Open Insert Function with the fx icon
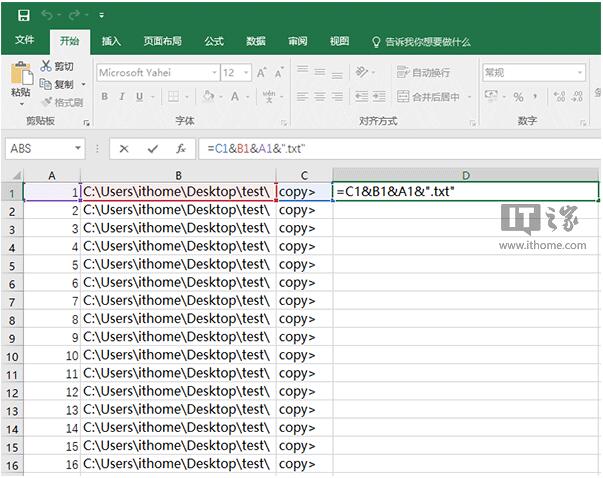Screen dimensions: 603x478 [x=181, y=148]
